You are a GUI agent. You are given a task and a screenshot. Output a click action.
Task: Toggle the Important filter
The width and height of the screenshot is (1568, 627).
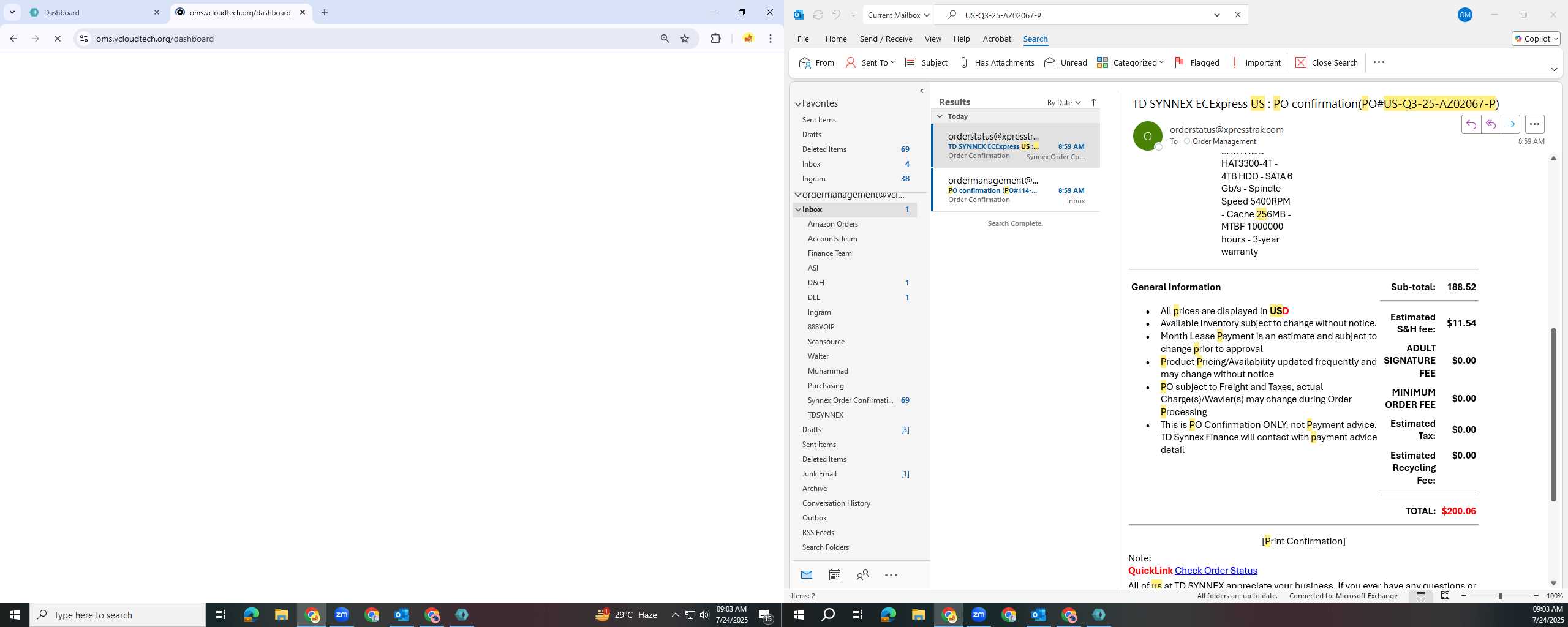1256,62
